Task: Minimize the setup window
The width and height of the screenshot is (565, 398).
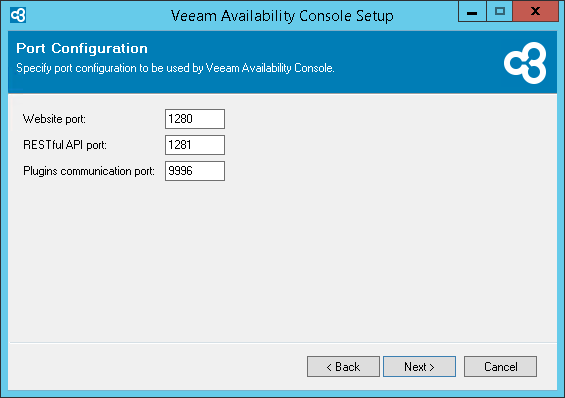Action: (472, 12)
